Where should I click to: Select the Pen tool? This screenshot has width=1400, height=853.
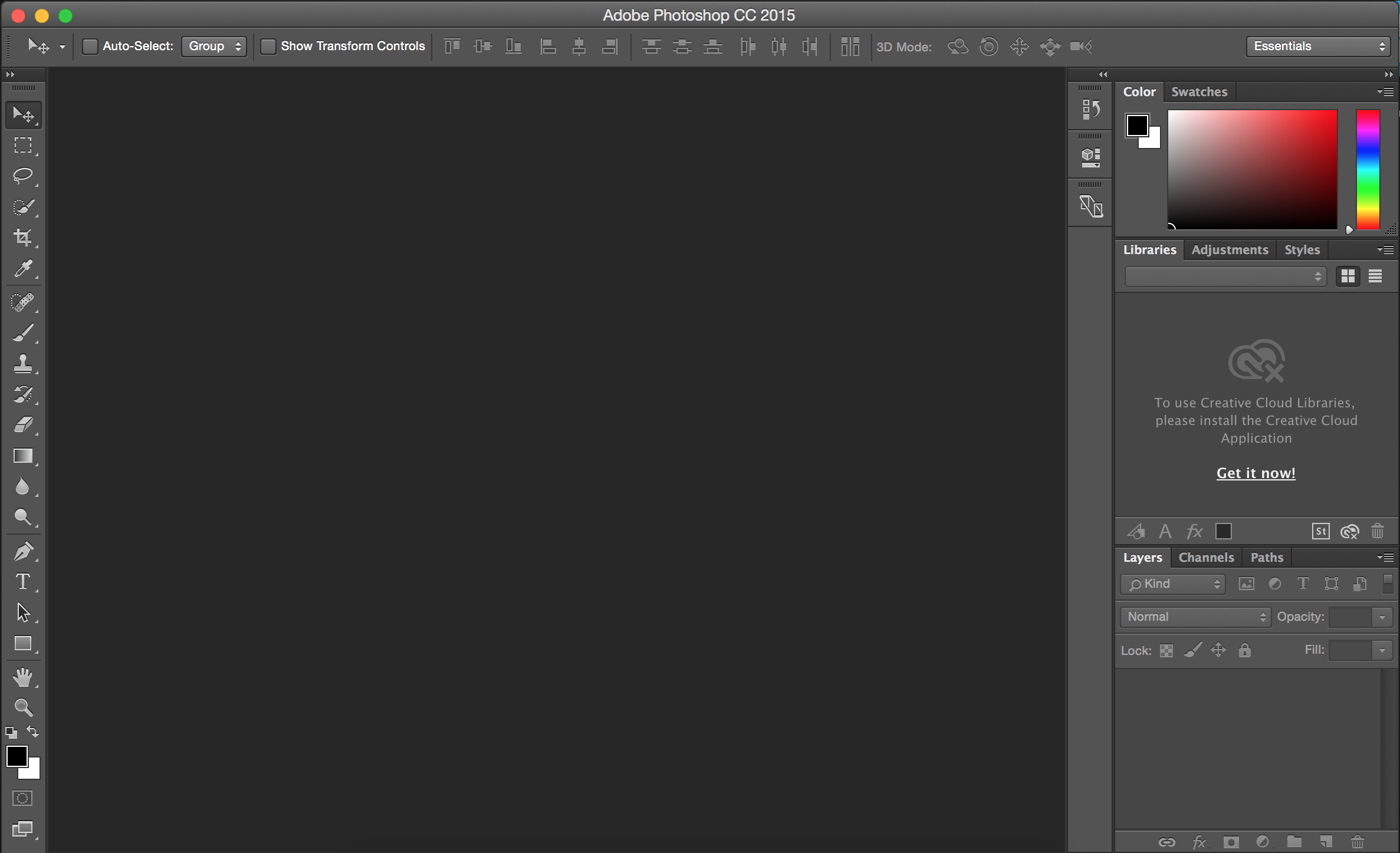click(23, 551)
